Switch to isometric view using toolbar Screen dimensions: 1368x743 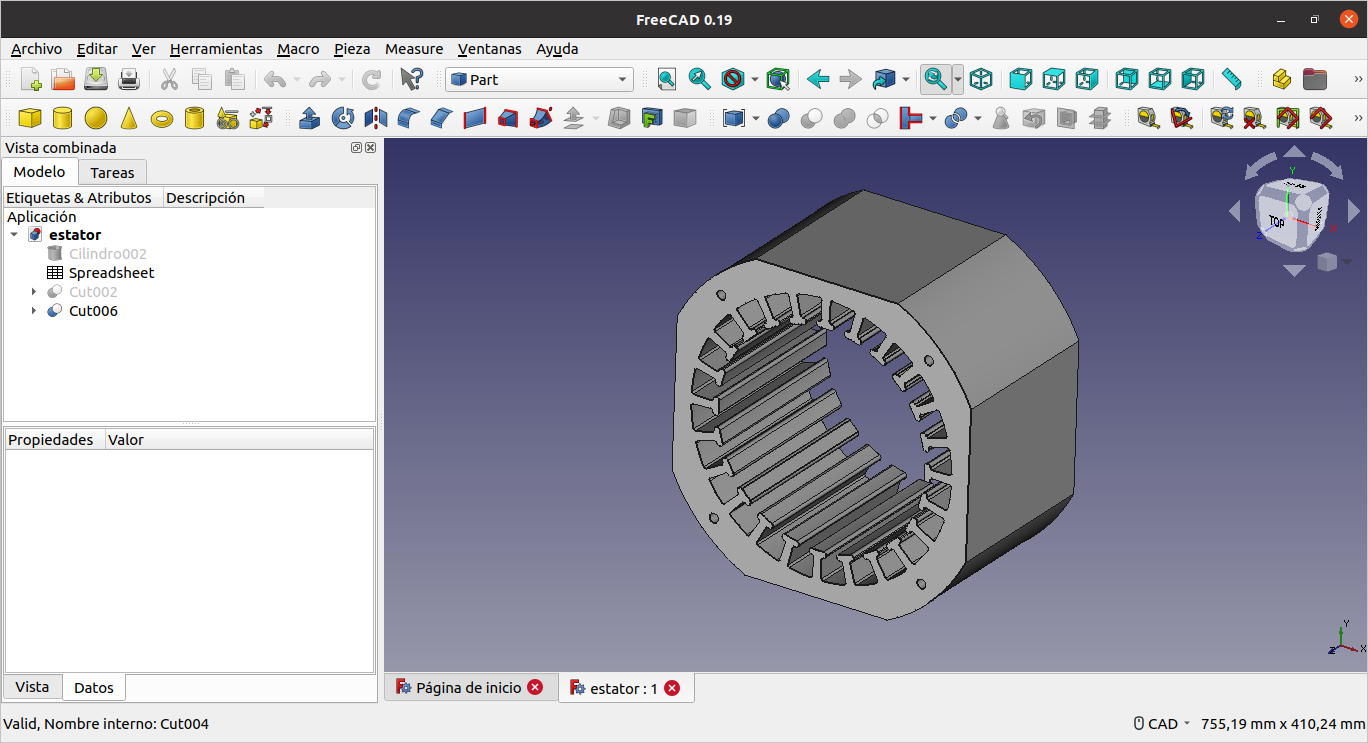coord(982,80)
